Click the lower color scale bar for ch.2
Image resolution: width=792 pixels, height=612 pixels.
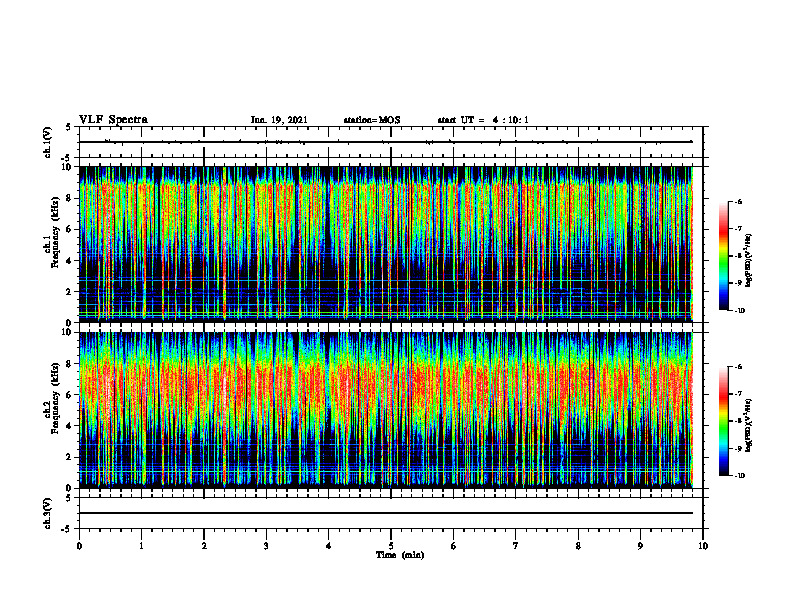[x=724, y=421]
